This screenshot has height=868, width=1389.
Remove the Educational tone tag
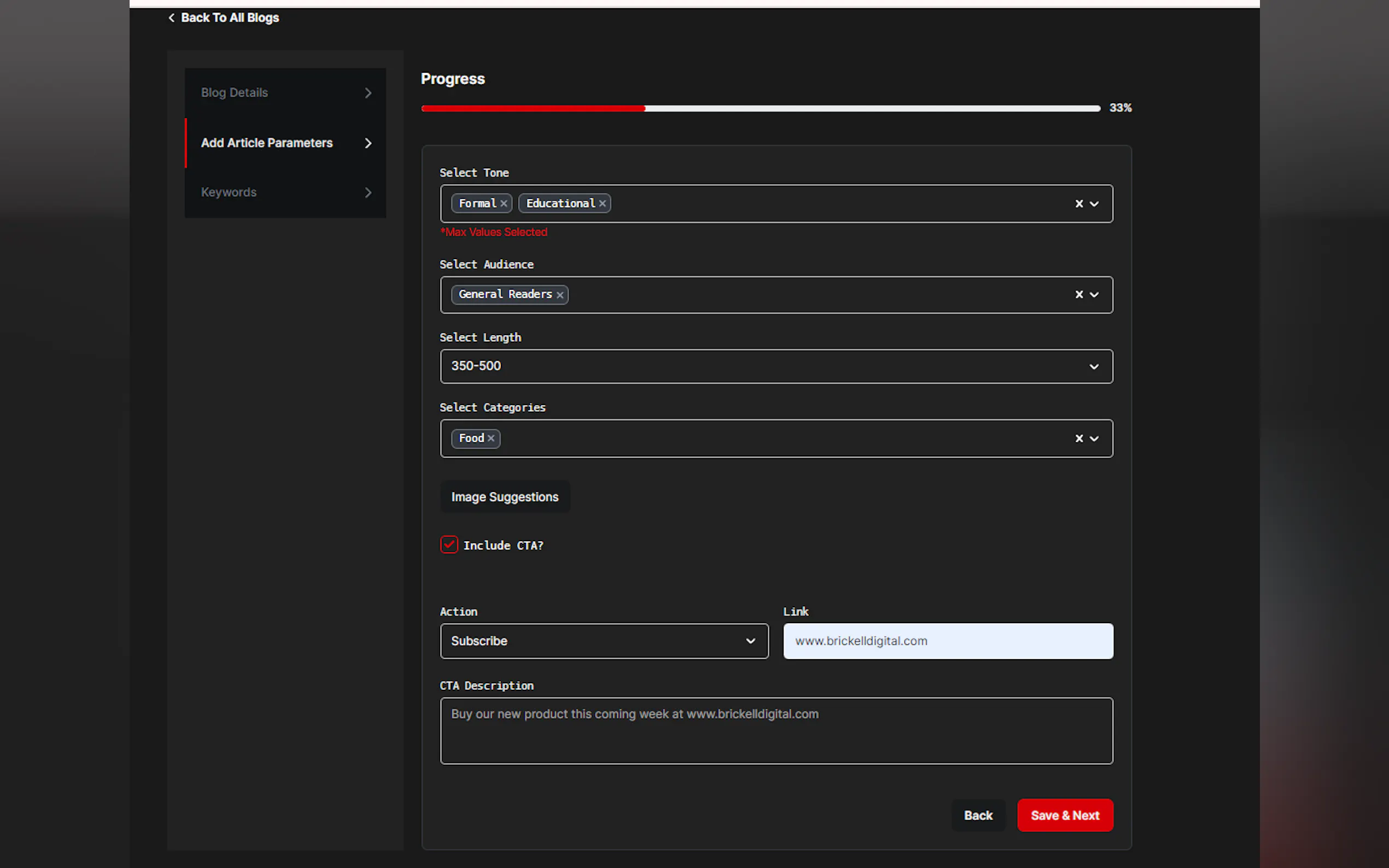click(602, 203)
